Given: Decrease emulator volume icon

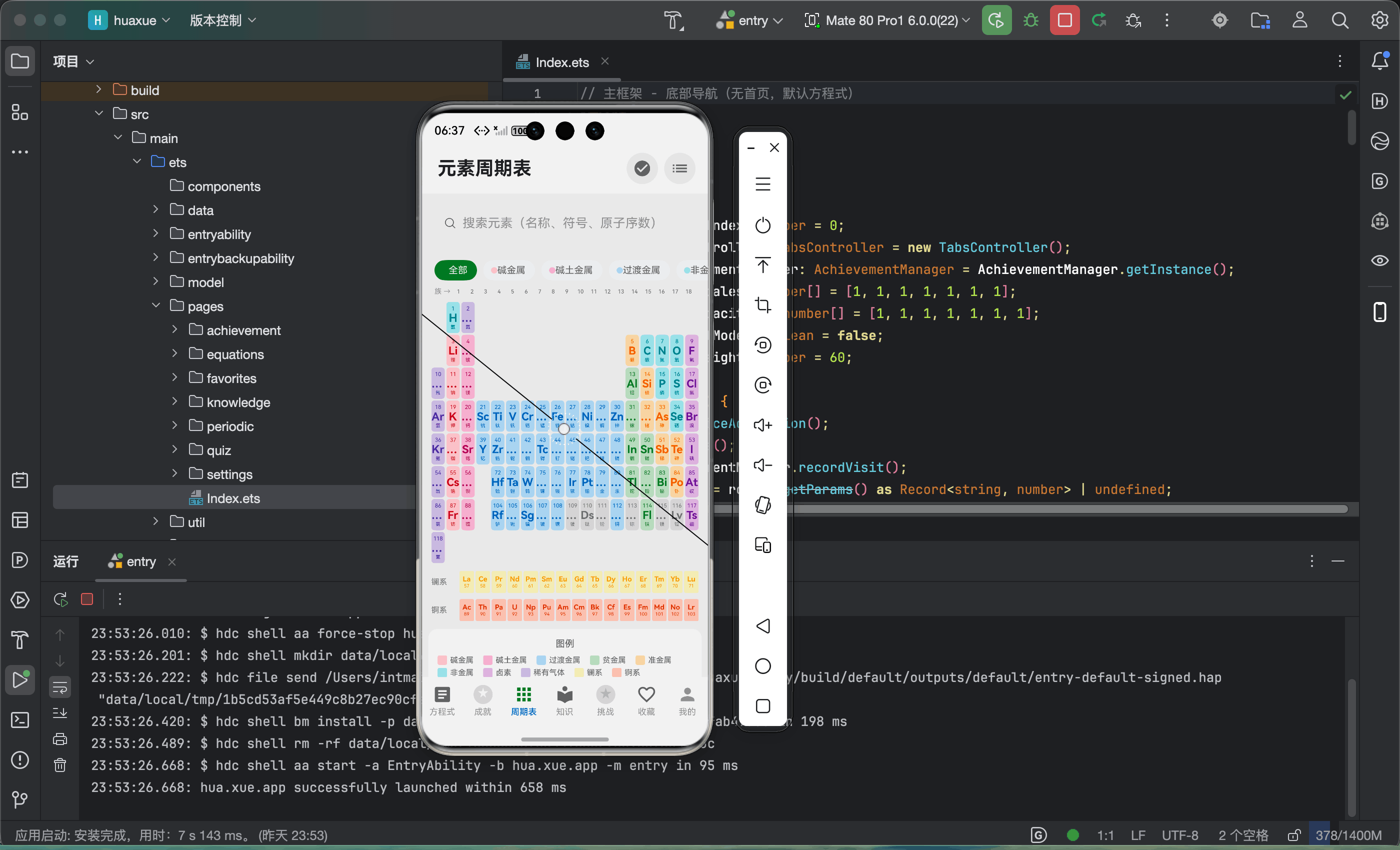Looking at the screenshot, I should [762, 465].
